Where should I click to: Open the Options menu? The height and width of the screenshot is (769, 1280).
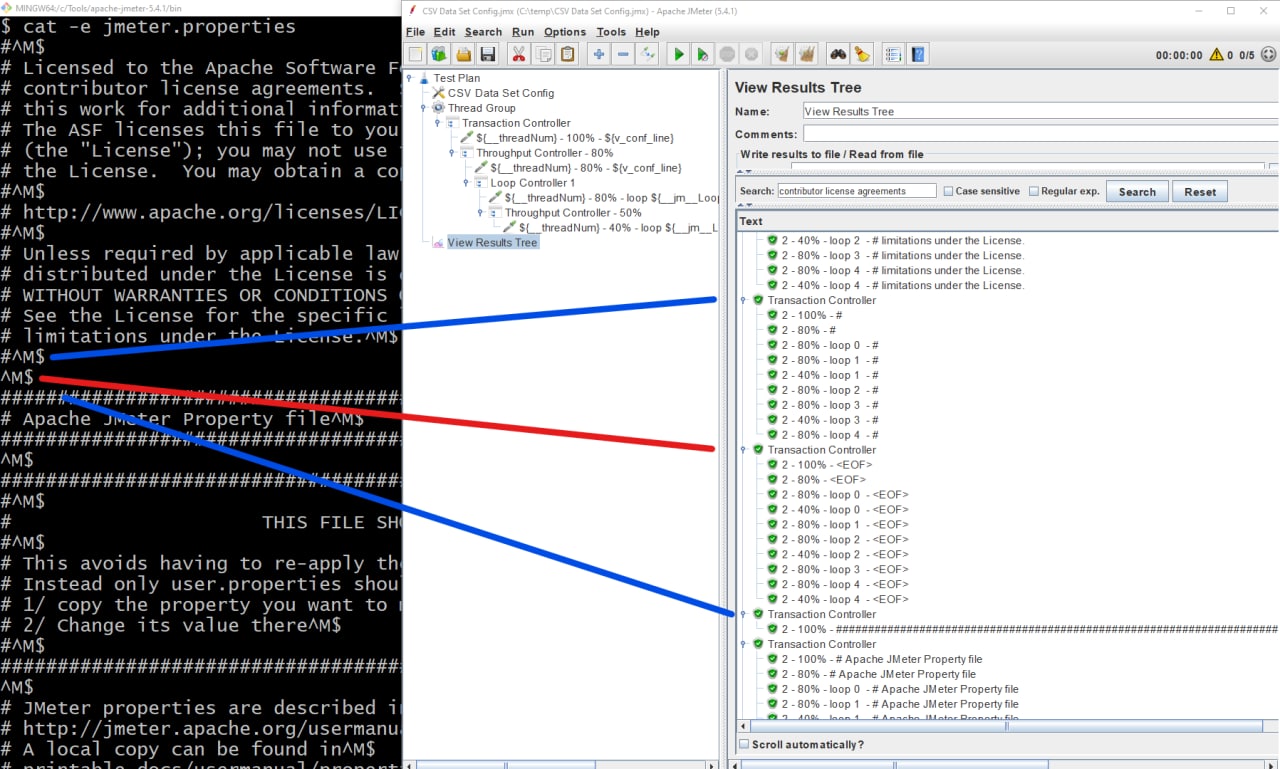(x=565, y=32)
